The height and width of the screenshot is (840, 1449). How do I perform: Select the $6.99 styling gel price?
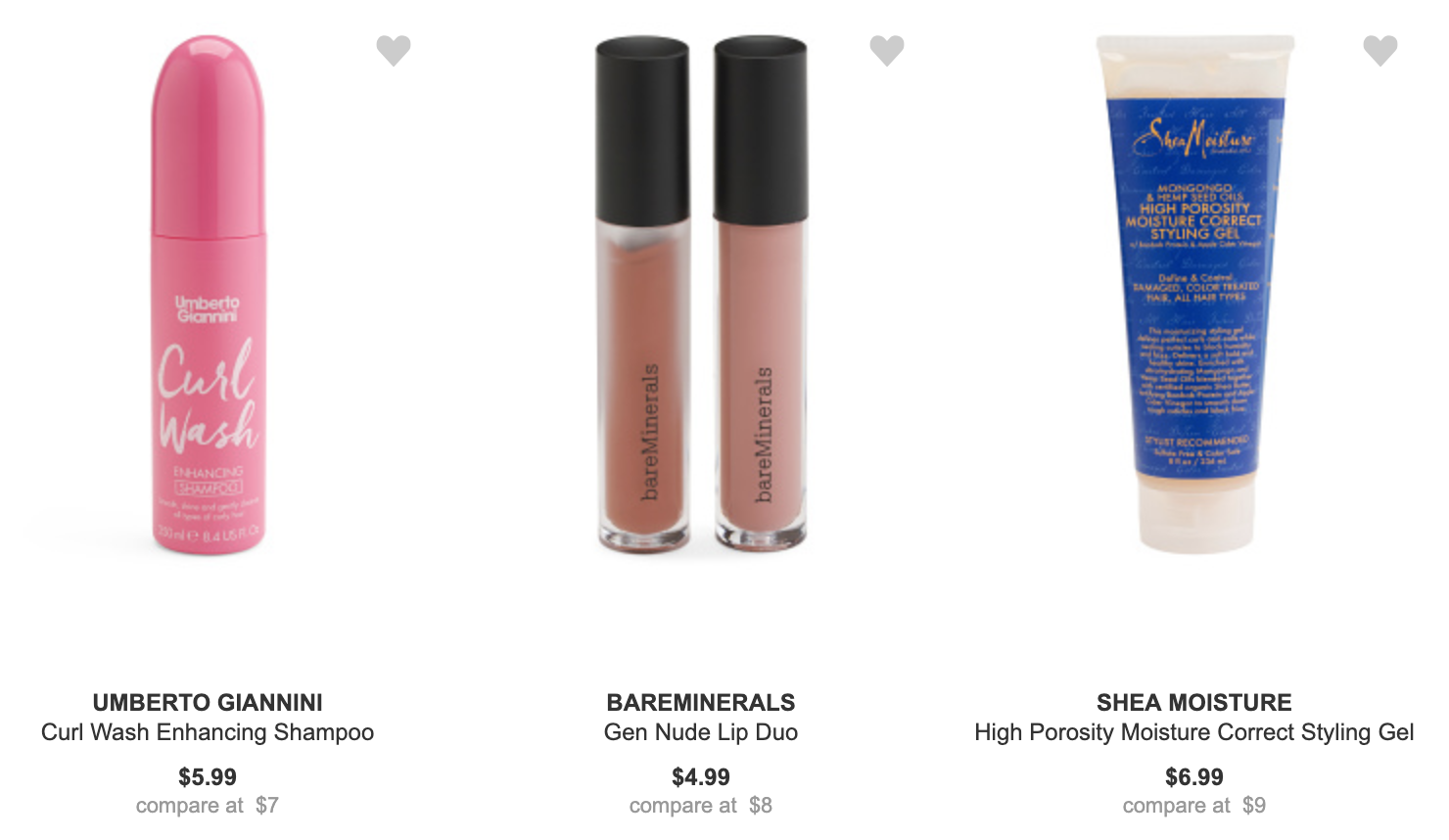click(1194, 777)
